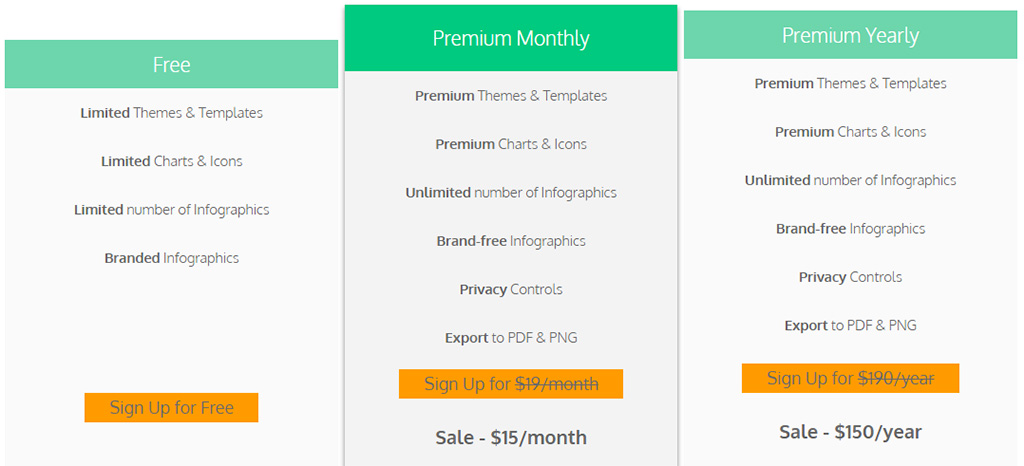Click the Branded Infographics feature
Screen dimensions: 1024x466
click(171, 258)
